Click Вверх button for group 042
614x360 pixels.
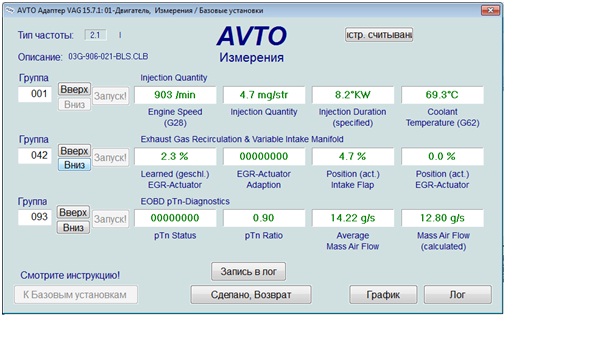tap(74, 151)
